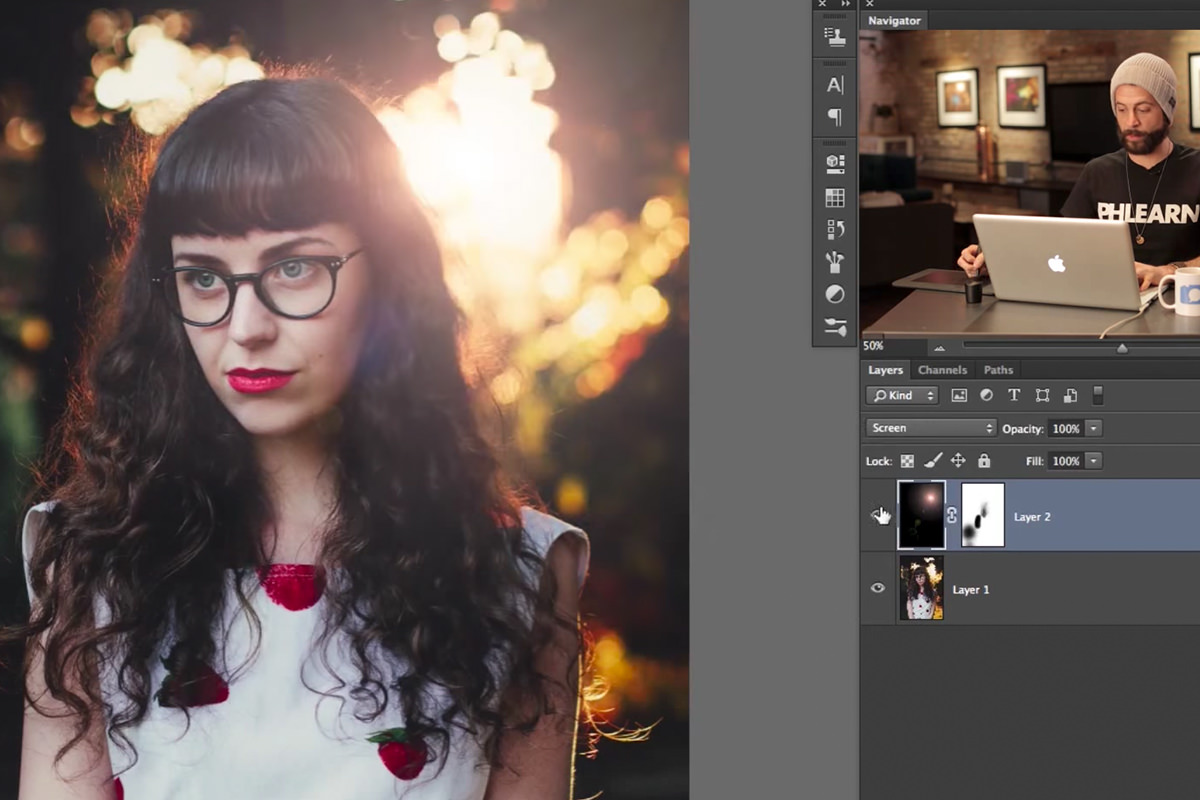Open the History panel icon

835,230
